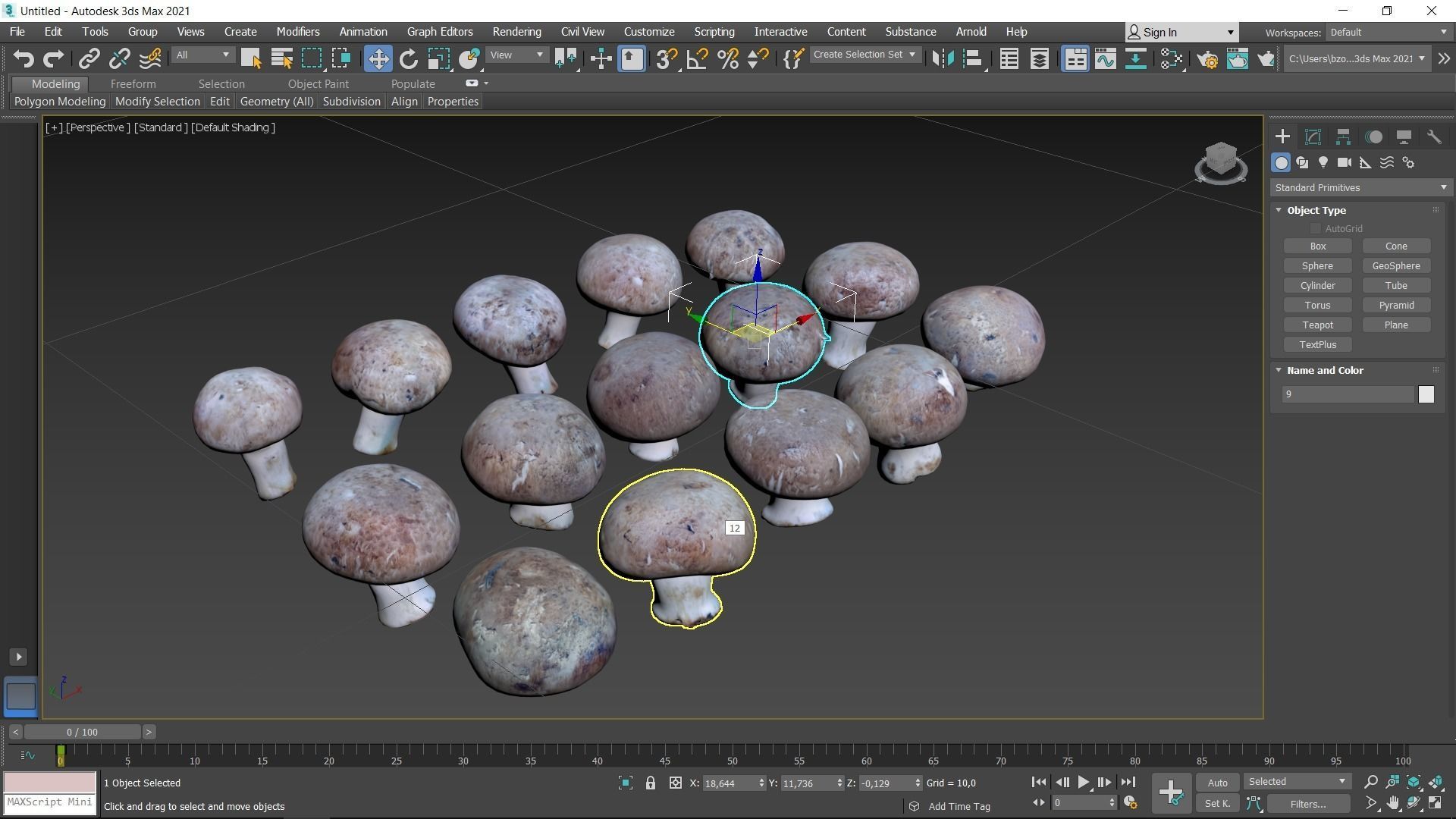Open the Rendering menu

tap(516, 32)
